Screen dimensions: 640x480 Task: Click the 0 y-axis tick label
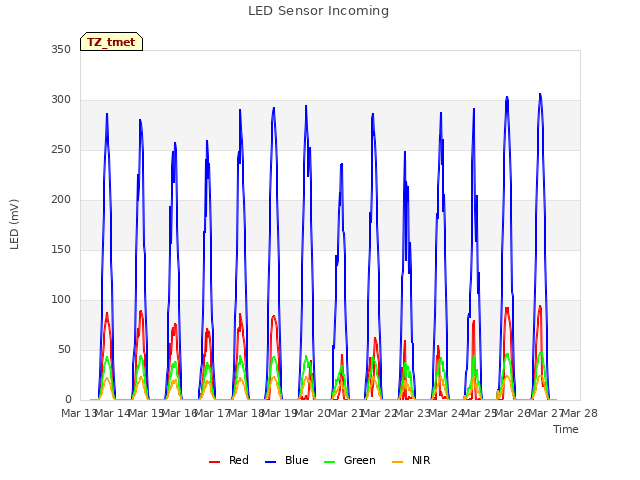[x=68, y=400]
